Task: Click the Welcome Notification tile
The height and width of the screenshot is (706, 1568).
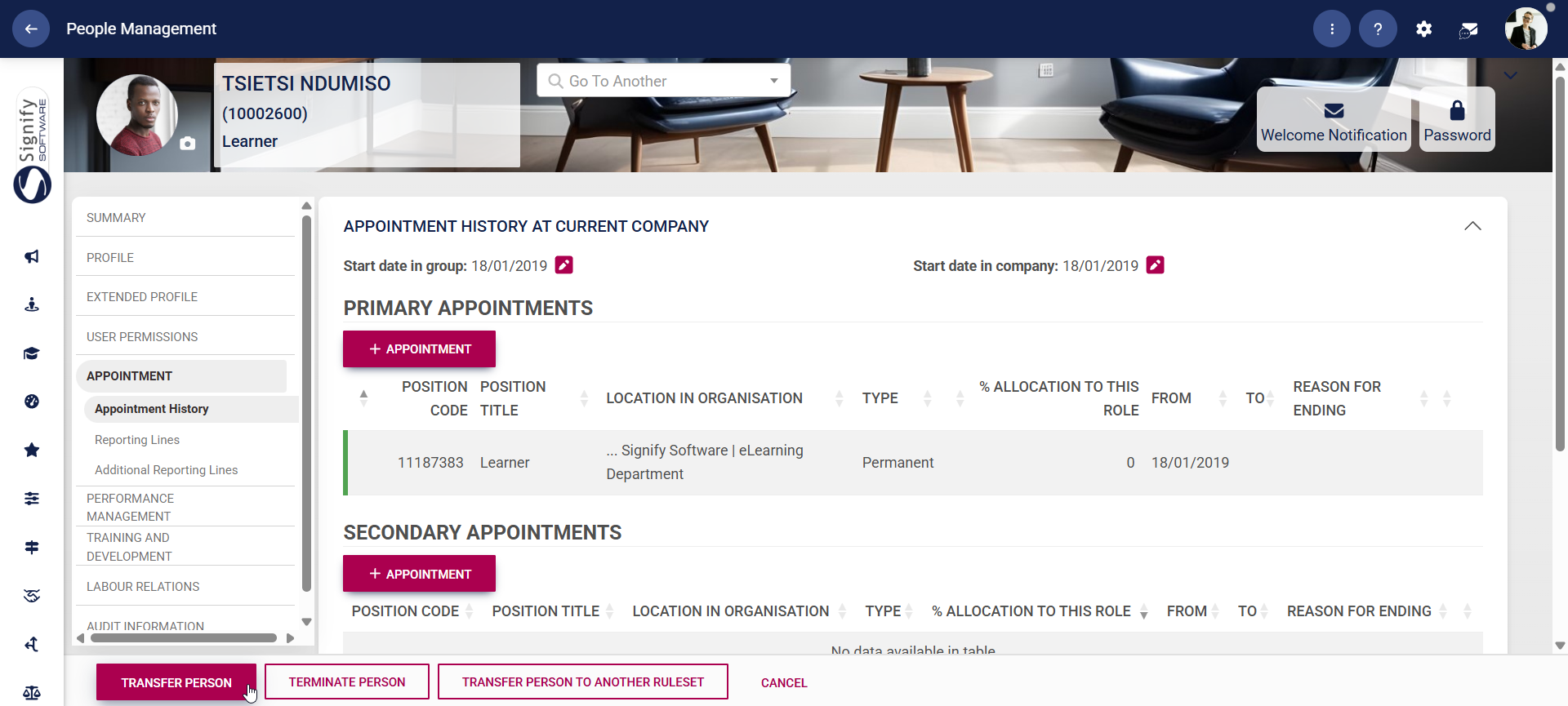Action: 1334,120
